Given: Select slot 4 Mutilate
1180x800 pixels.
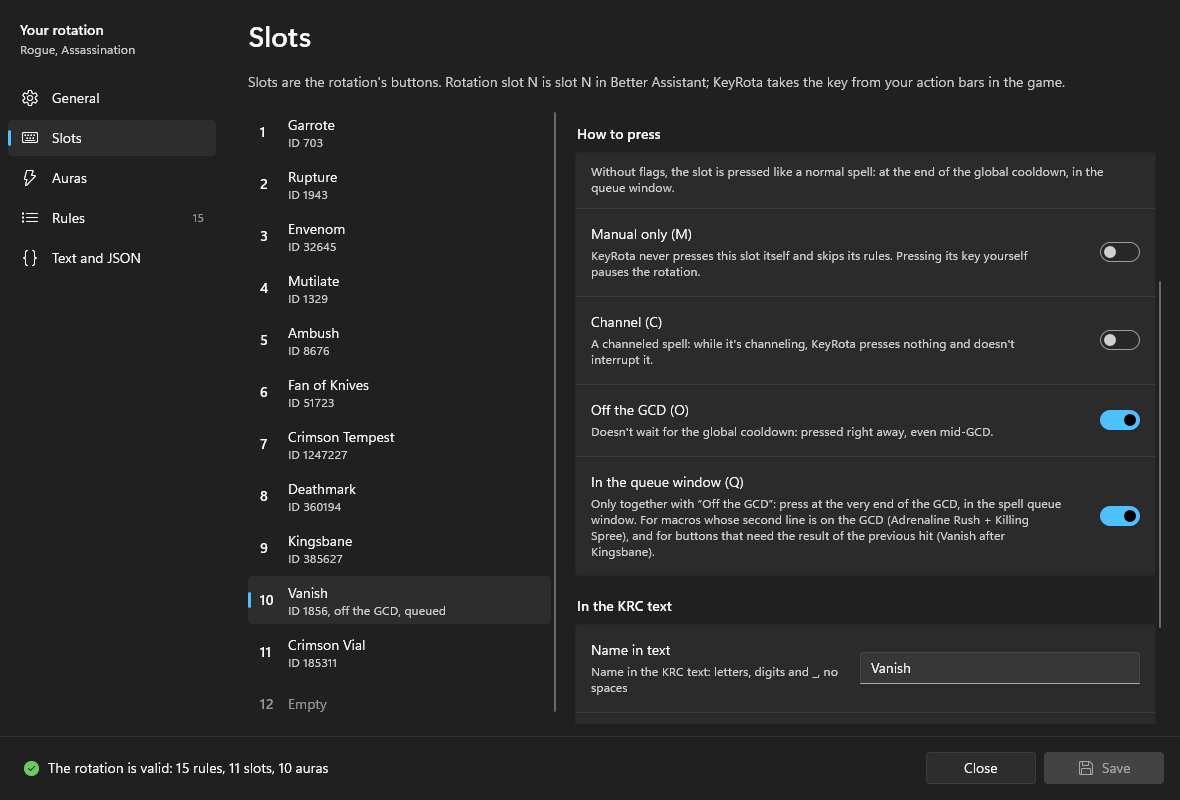Looking at the screenshot, I should tap(400, 289).
